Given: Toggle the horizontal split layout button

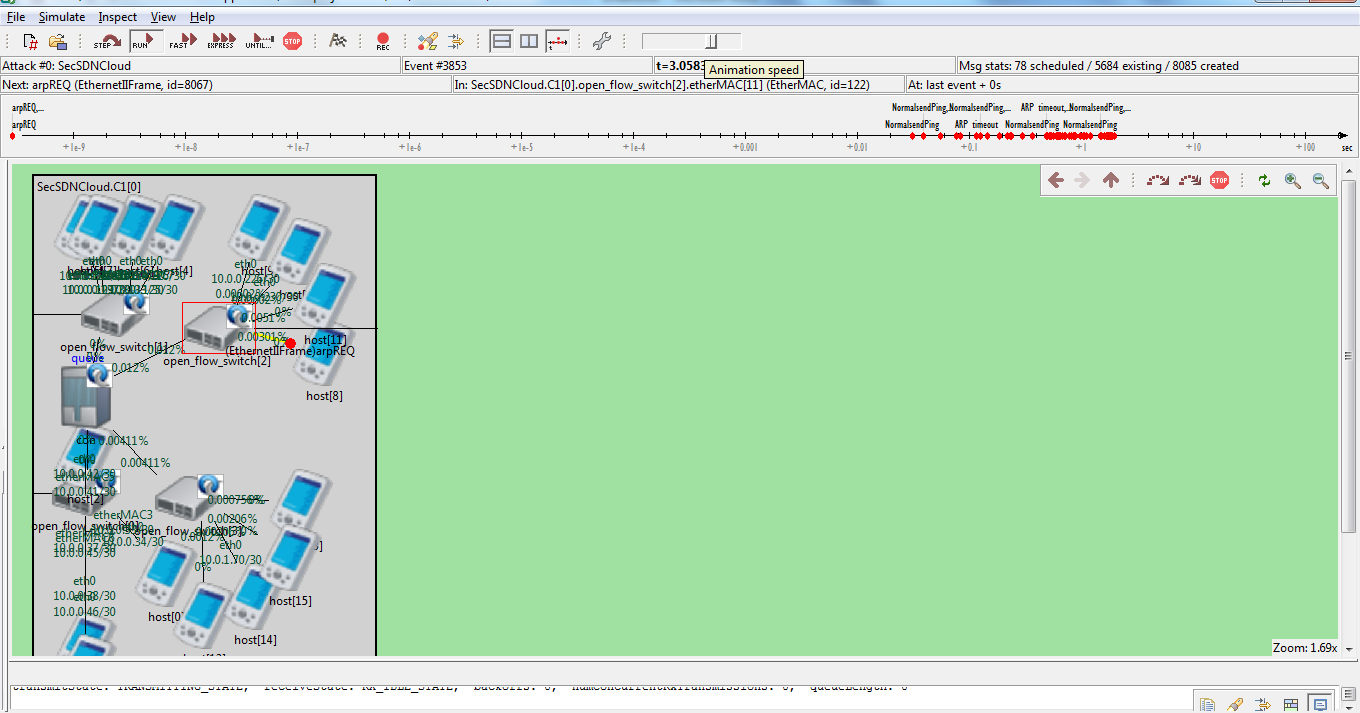Looking at the screenshot, I should click(x=502, y=41).
